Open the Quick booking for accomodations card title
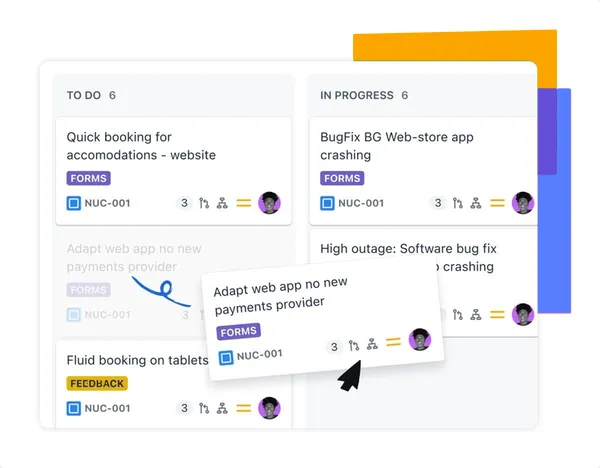The height and width of the screenshot is (468, 600). tap(140, 146)
